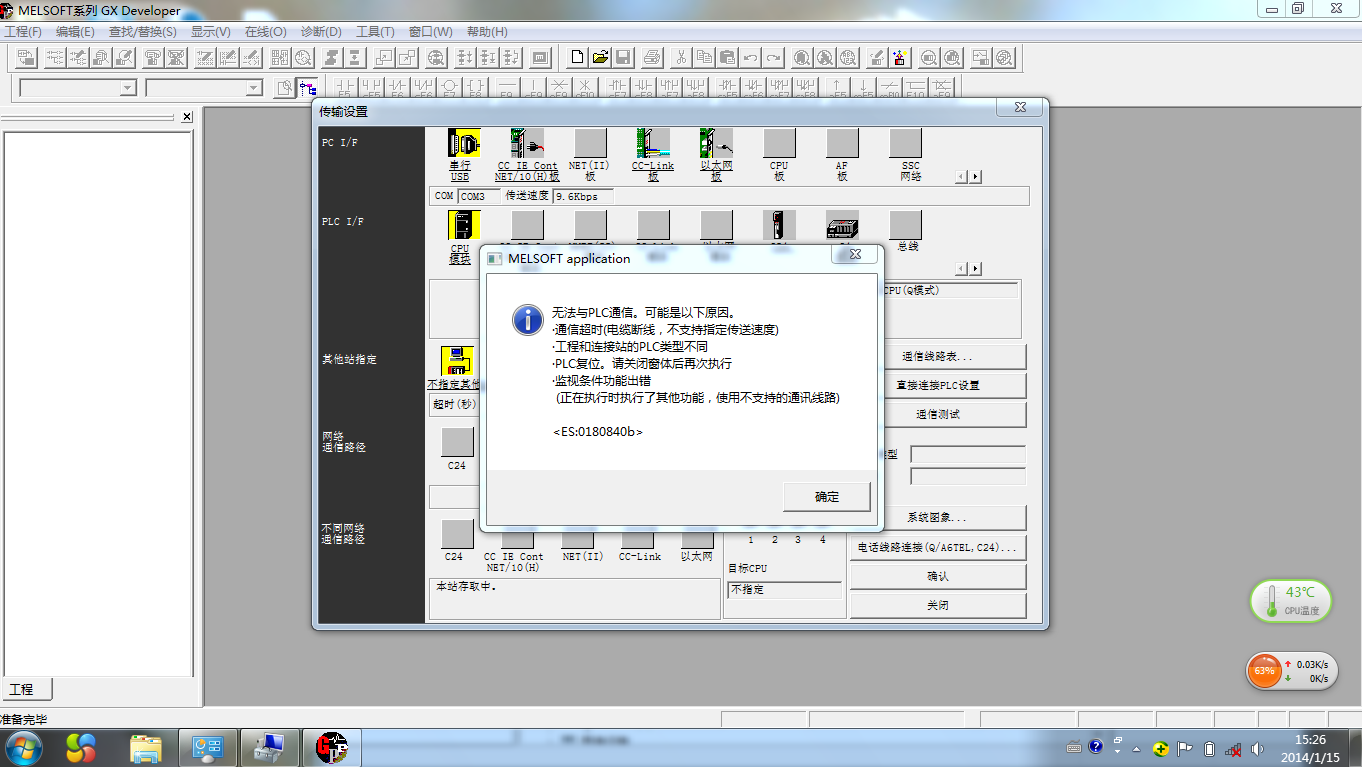
Task: Select the CC-Link board icon
Action: pos(653,144)
